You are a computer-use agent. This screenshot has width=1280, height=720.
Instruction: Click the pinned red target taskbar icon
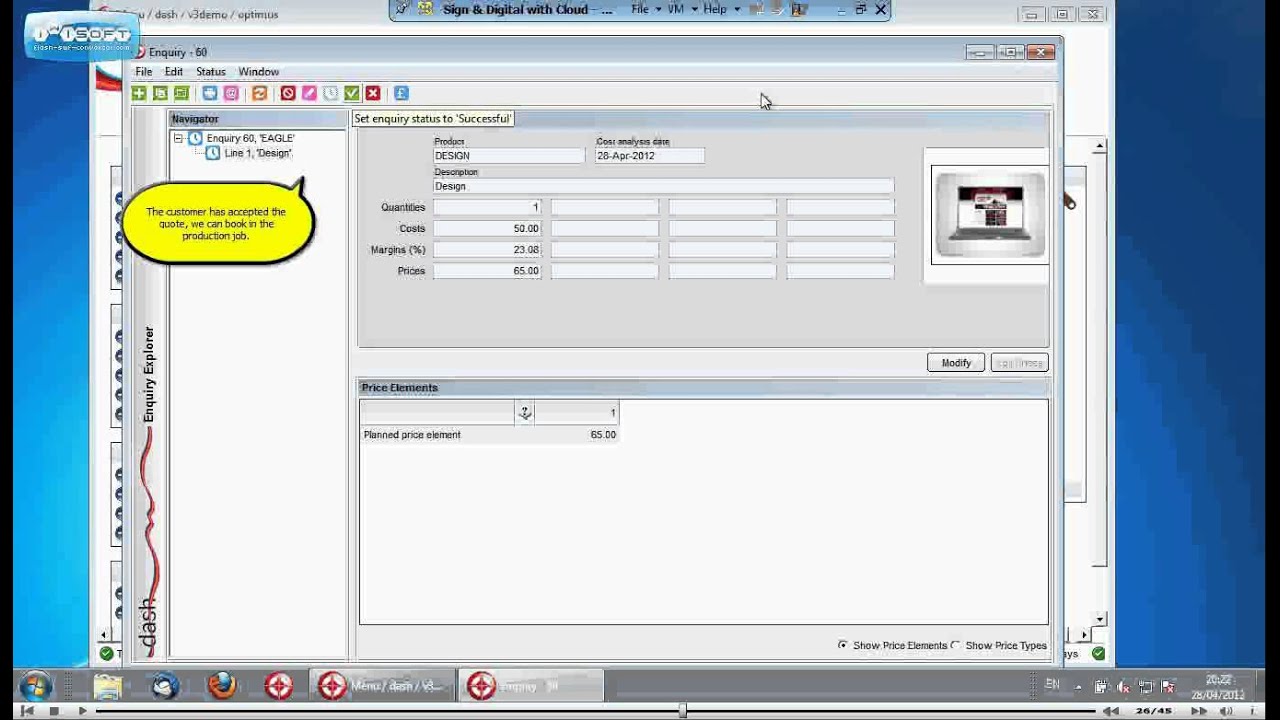279,686
